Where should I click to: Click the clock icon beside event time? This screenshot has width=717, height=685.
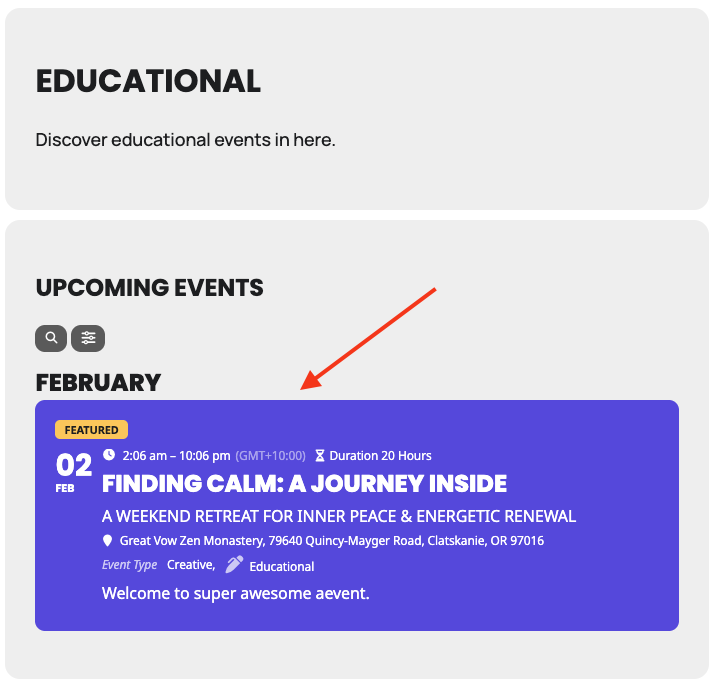click(109, 455)
